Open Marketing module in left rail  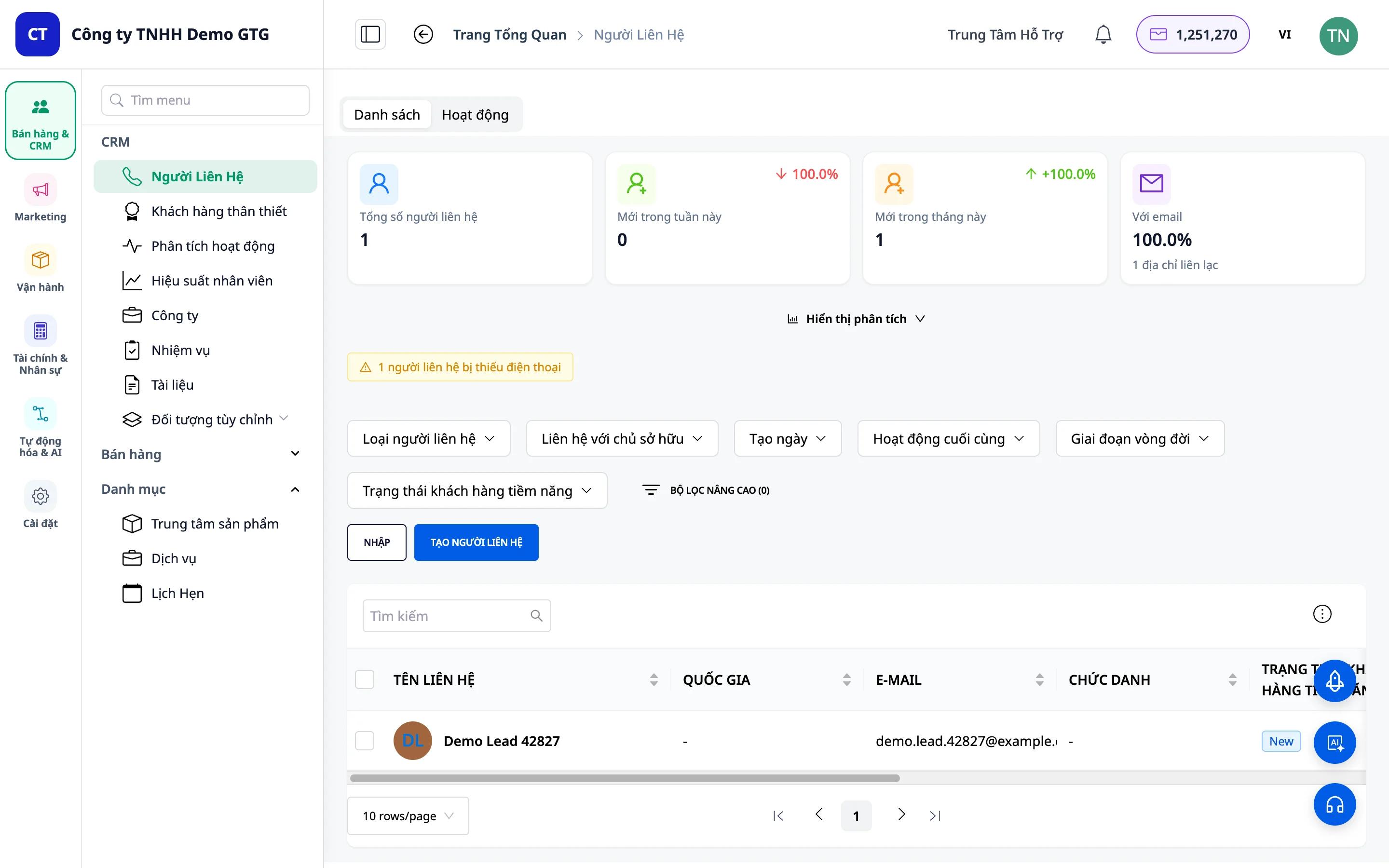pyautogui.click(x=40, y=199)
